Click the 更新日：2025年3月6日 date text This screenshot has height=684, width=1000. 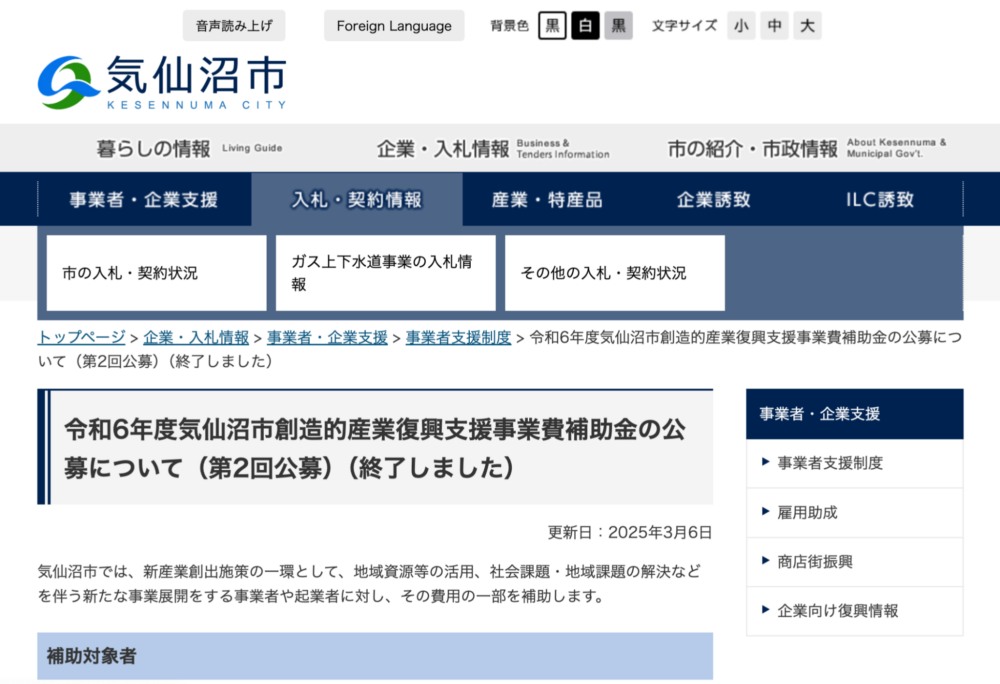(629, 532)
